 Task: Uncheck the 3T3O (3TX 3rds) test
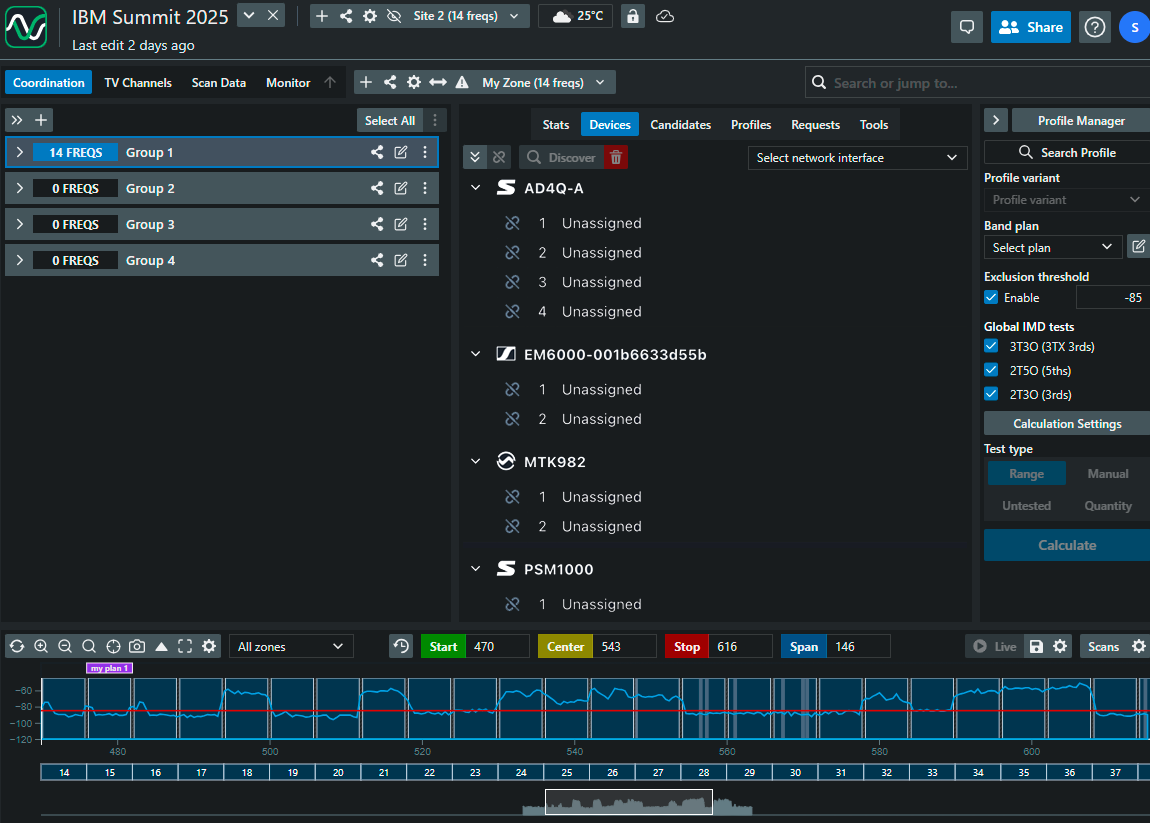991,345
